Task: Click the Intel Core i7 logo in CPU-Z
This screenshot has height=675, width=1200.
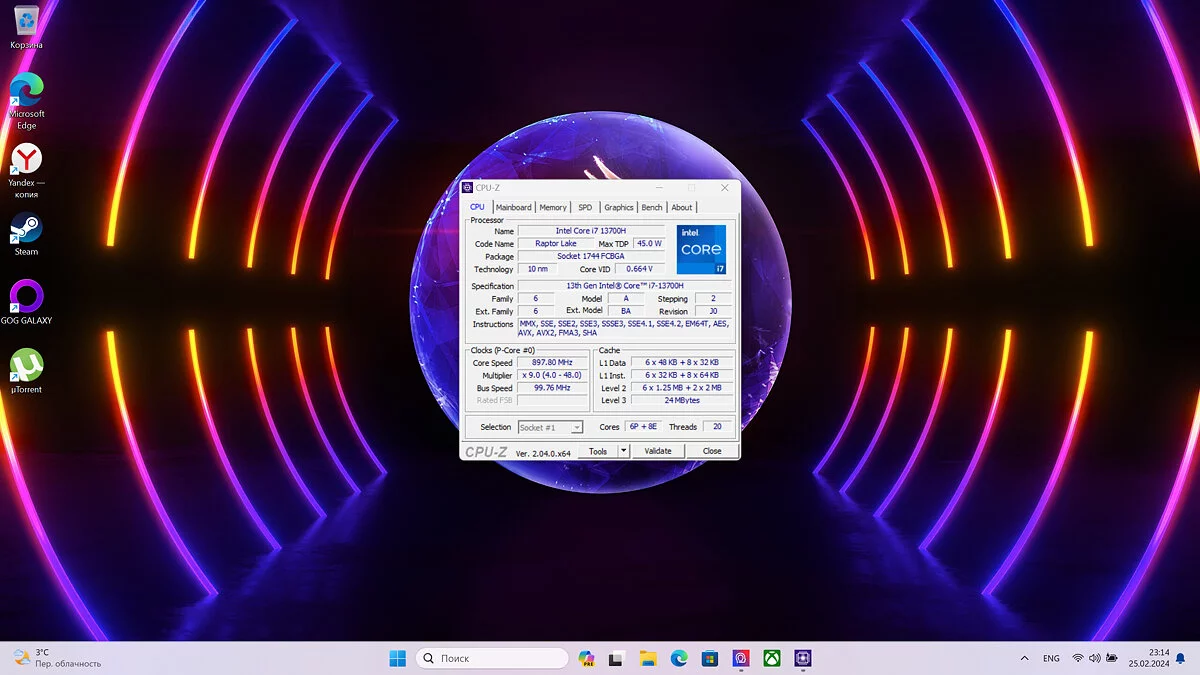Action: 701,249
